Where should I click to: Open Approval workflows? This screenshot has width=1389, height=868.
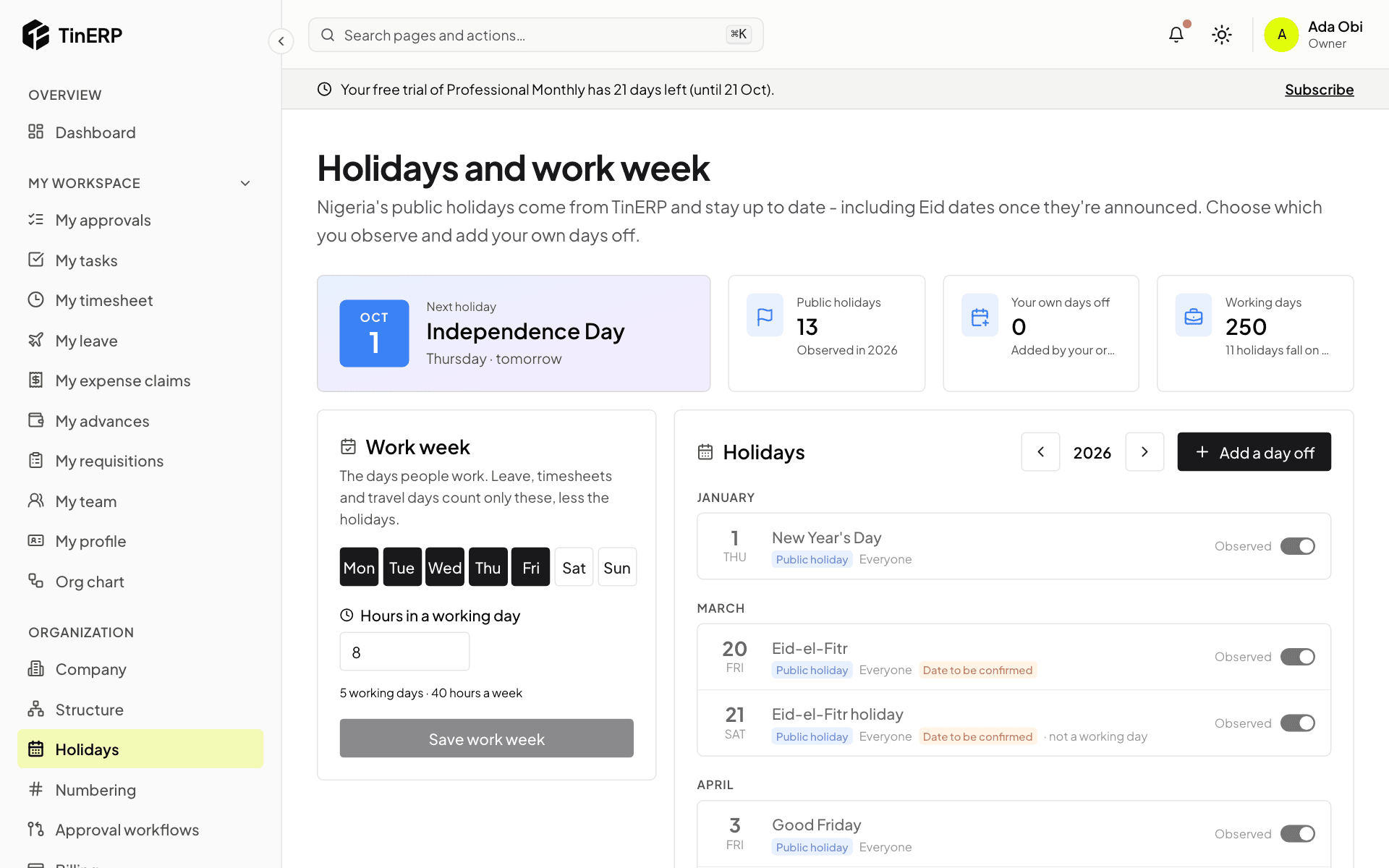point(140,830)
